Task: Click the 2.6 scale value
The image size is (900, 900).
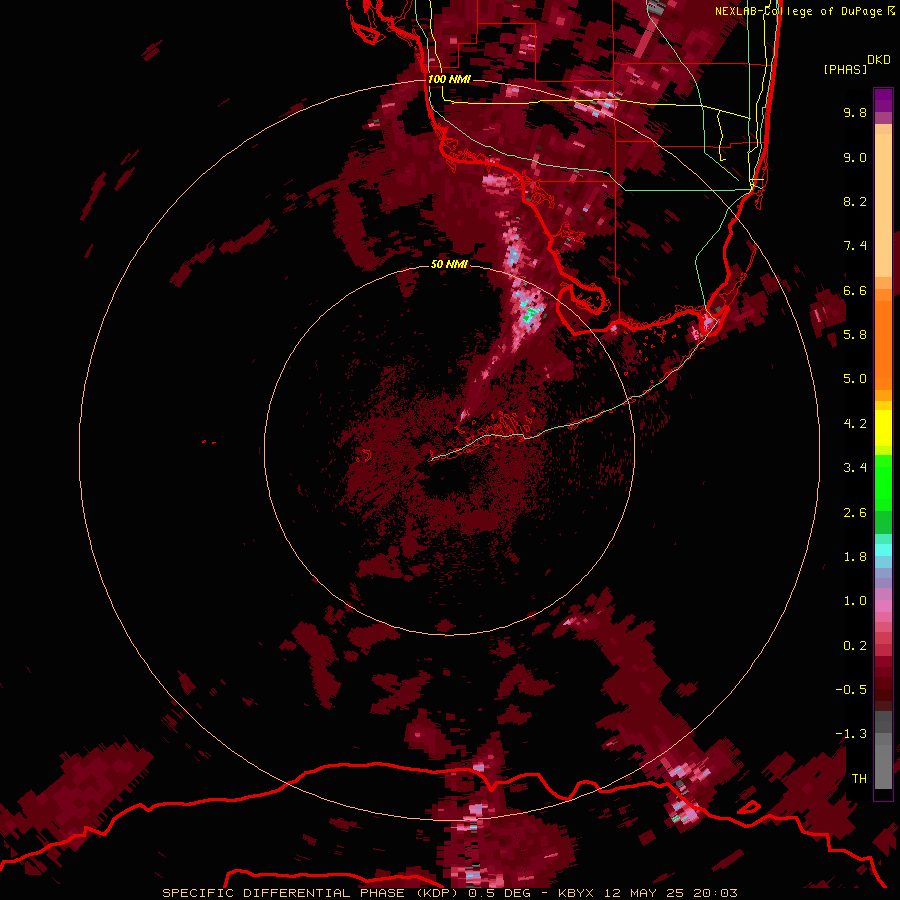Action: [x=855, y=513]
